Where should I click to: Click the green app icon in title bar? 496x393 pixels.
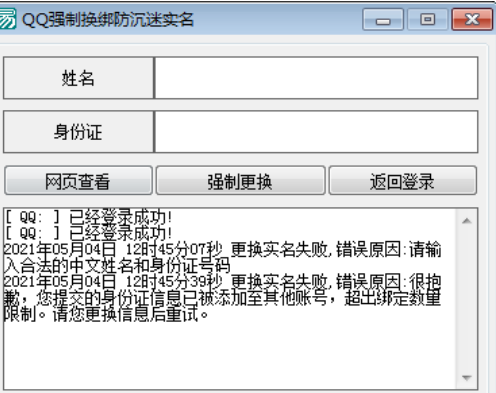pyautogui.click(x=7, y=20)
